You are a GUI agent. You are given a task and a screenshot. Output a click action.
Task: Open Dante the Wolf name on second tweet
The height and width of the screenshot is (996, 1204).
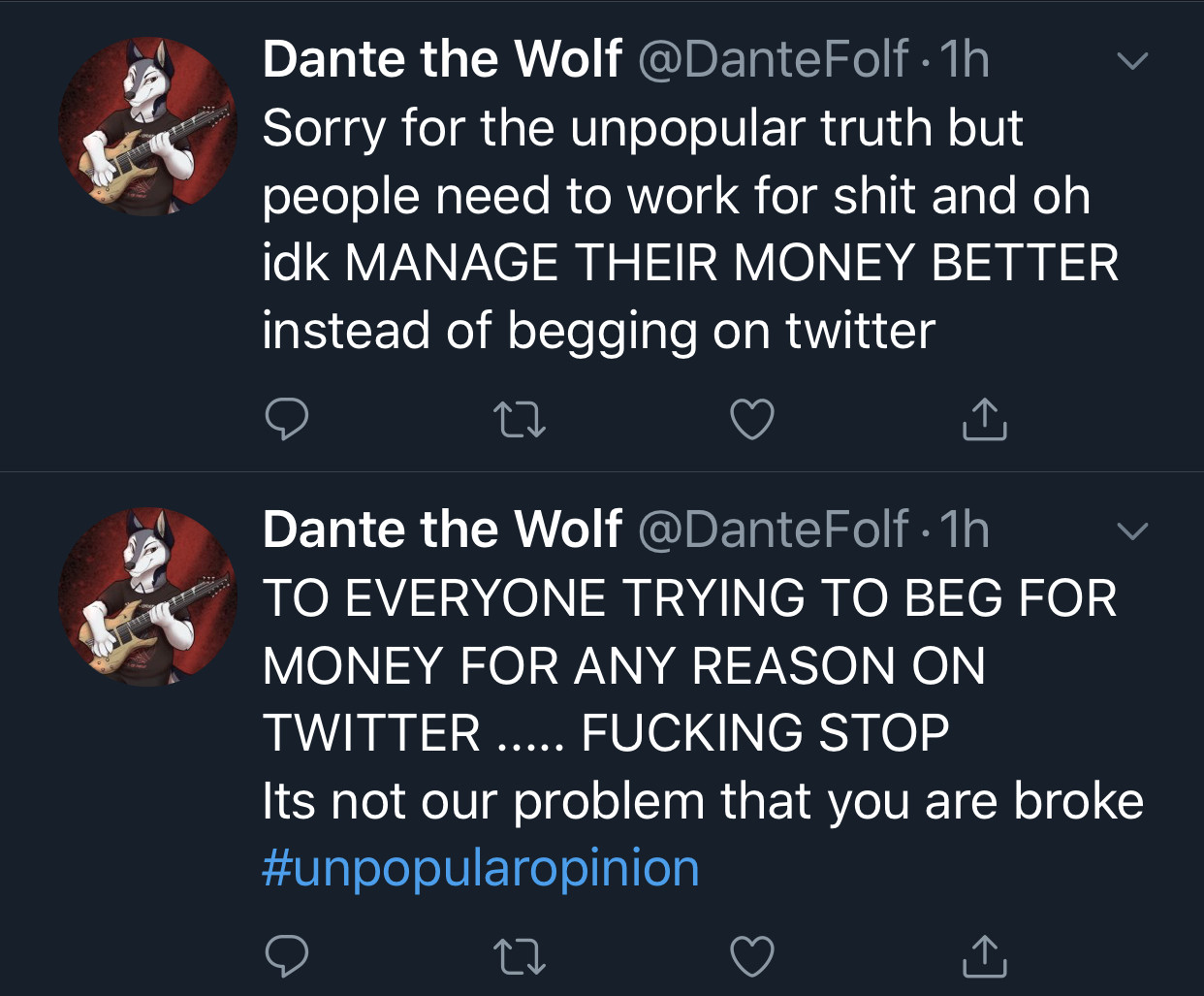(x=442, y=530)
